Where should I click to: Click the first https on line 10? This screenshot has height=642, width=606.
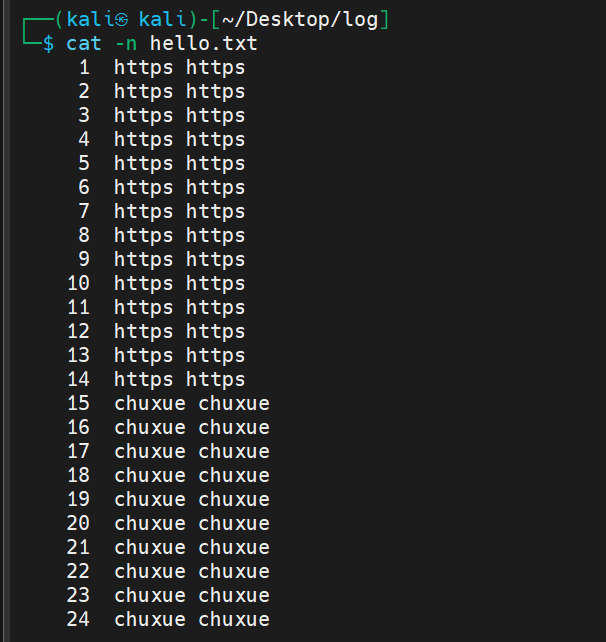143,284
